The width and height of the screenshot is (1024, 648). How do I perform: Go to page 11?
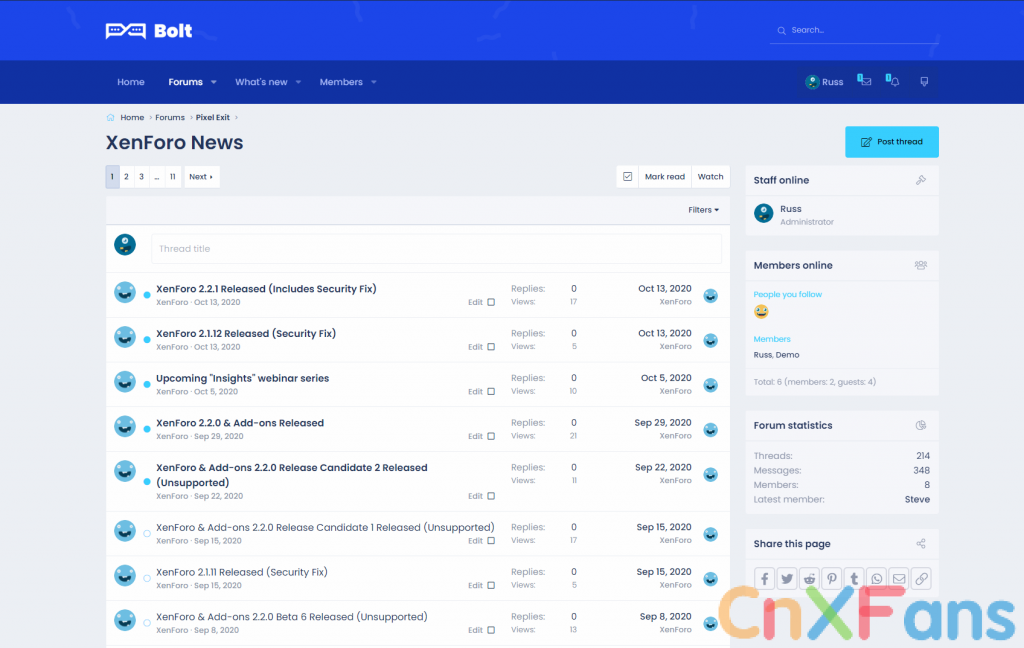pos(172,177)
